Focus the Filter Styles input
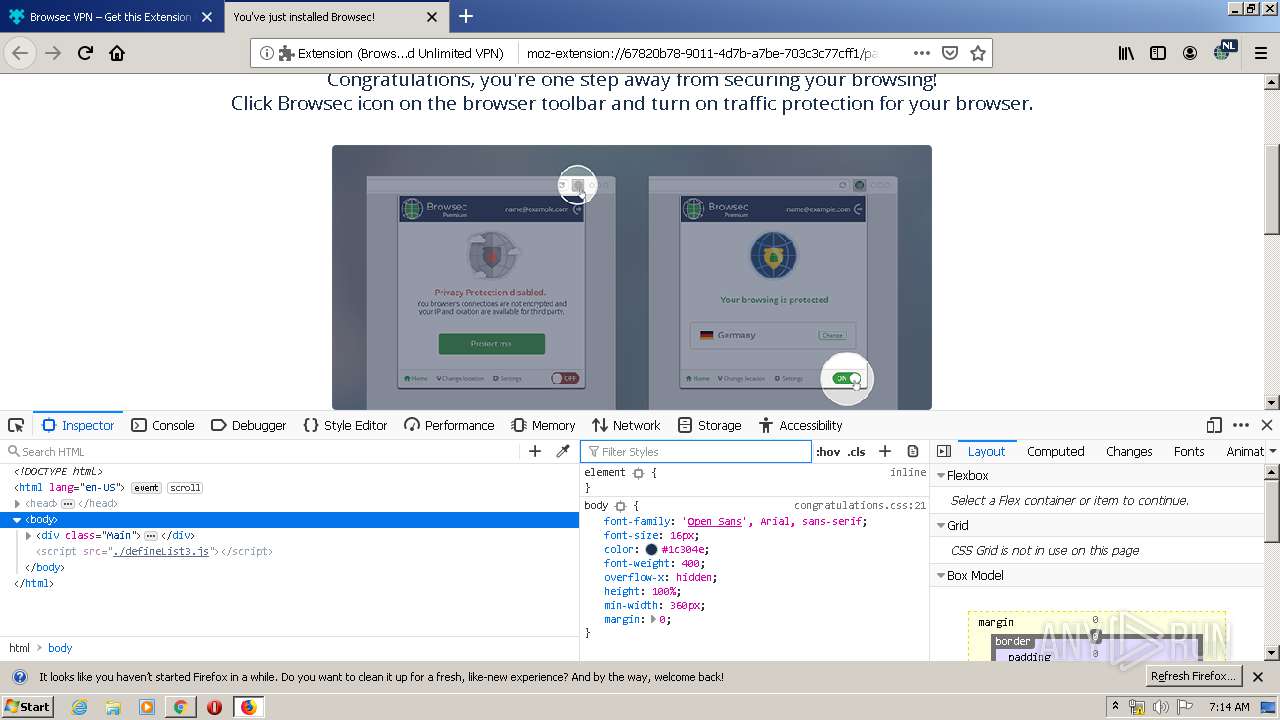The image size is (1280, 720). pos(697,452)
